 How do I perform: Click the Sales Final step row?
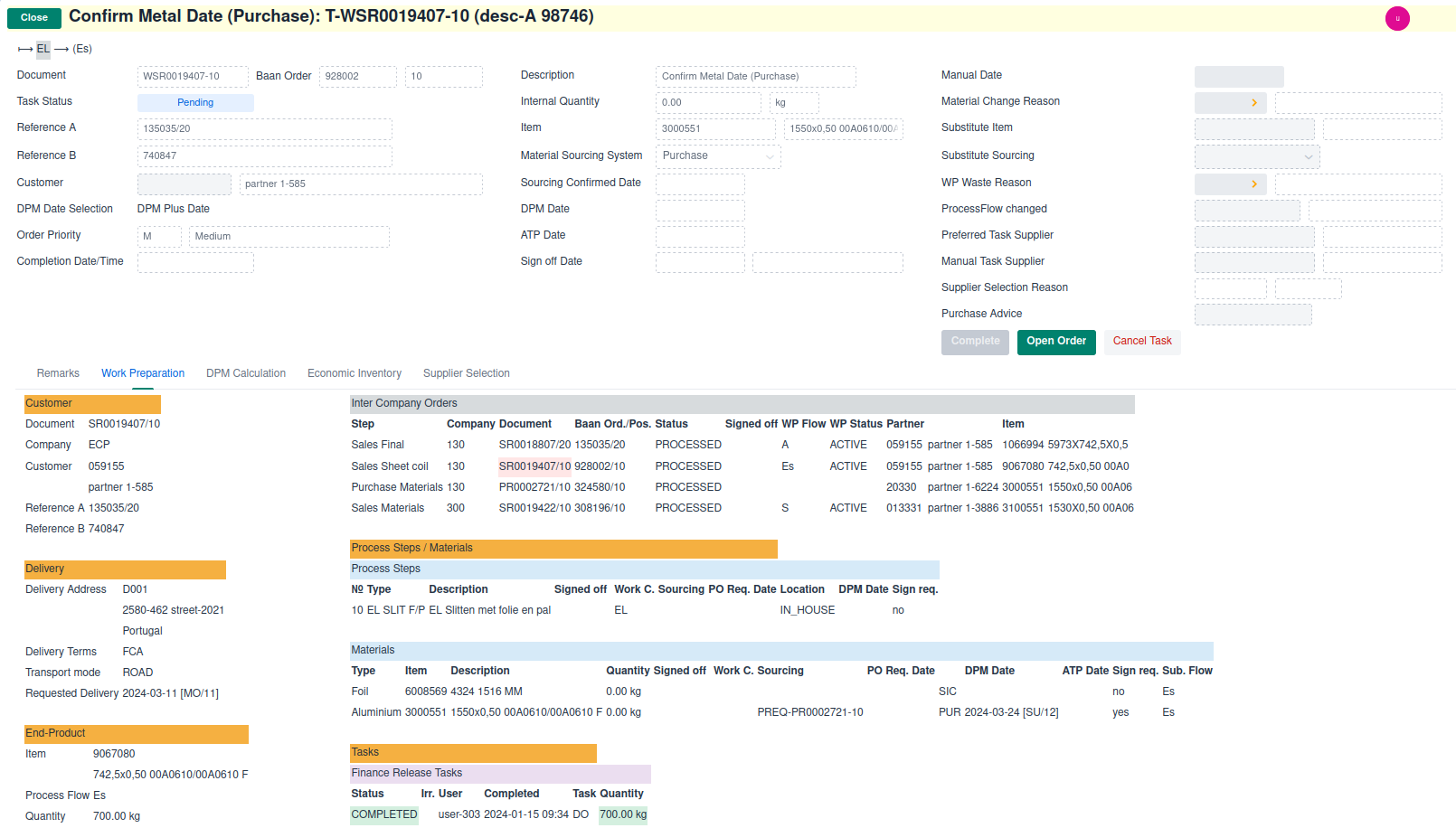[x=378, y=445]
